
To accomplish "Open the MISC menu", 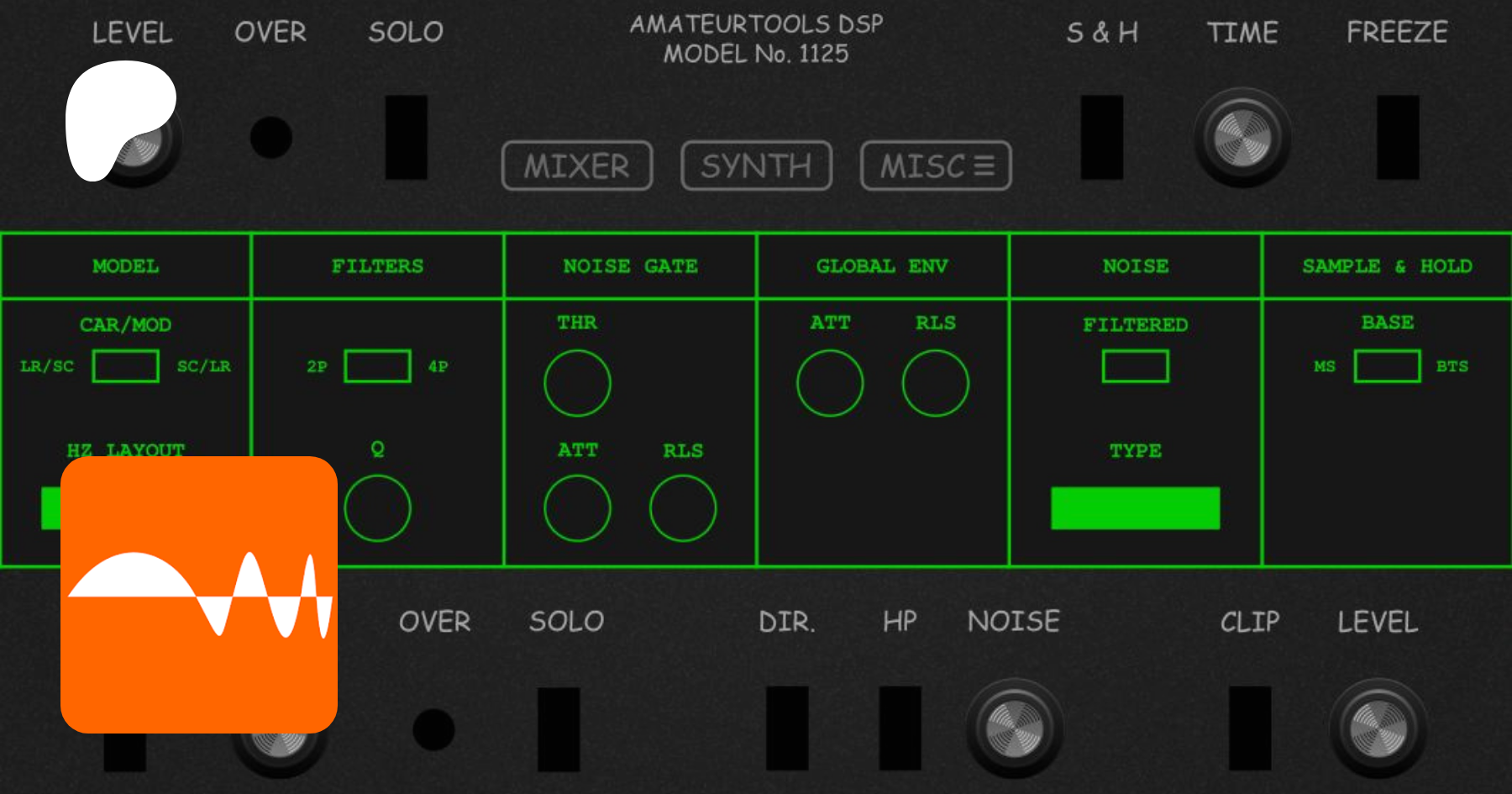I will (936, 166).
